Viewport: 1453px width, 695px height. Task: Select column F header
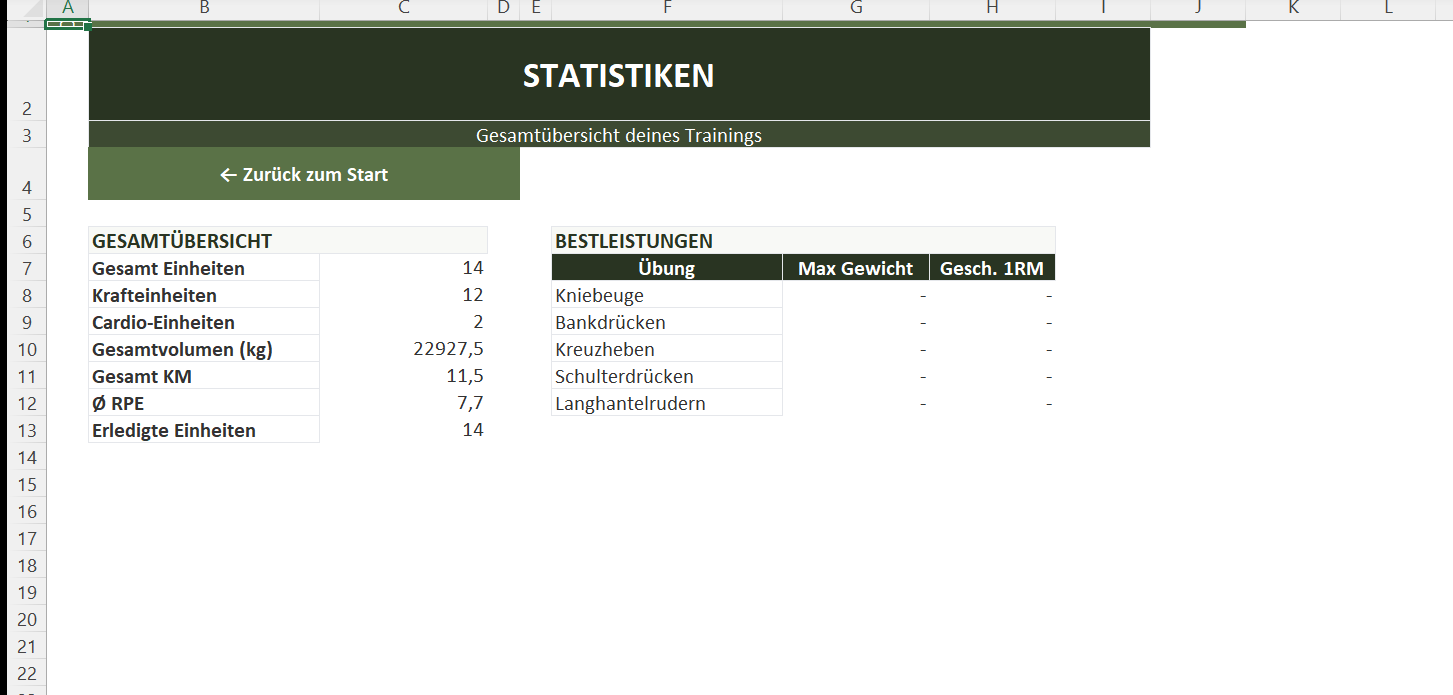(666, 8)
